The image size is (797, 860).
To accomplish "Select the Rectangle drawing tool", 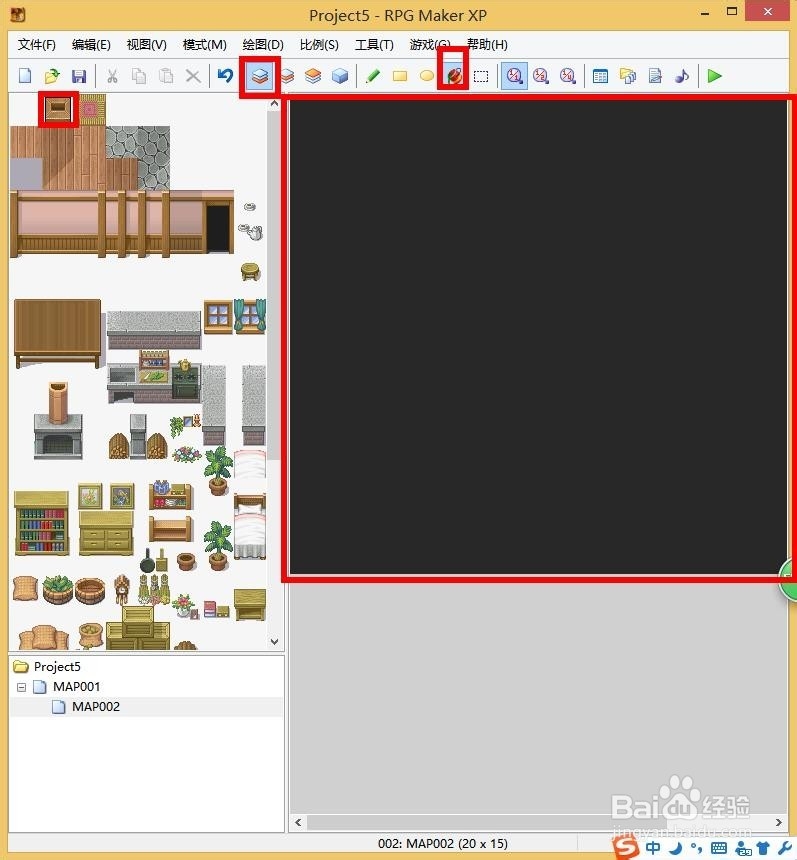I will click(400, 76).
